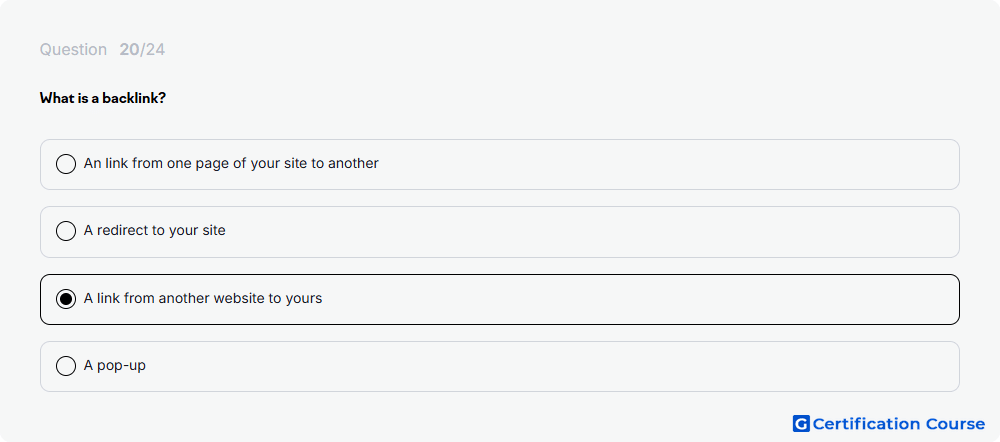The width and height of the screenshot is (1000, 442).
Task: Choose the answer text "A redirect to your site"
Action: [x=154, y=230]
